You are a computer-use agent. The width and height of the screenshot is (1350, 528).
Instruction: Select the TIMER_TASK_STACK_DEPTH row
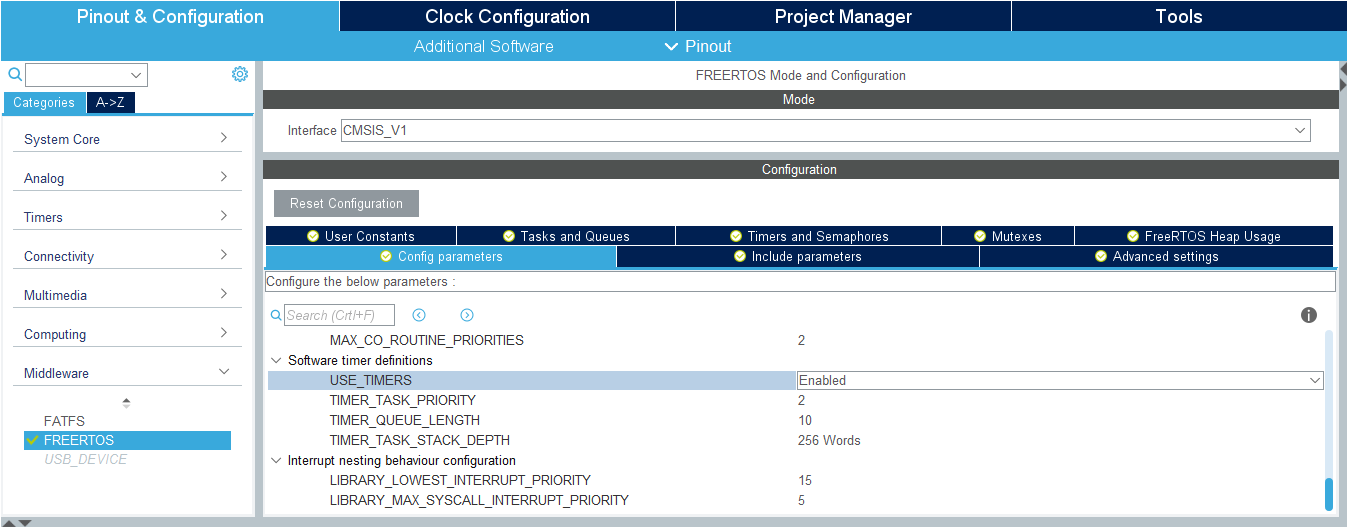coord(795,440)
